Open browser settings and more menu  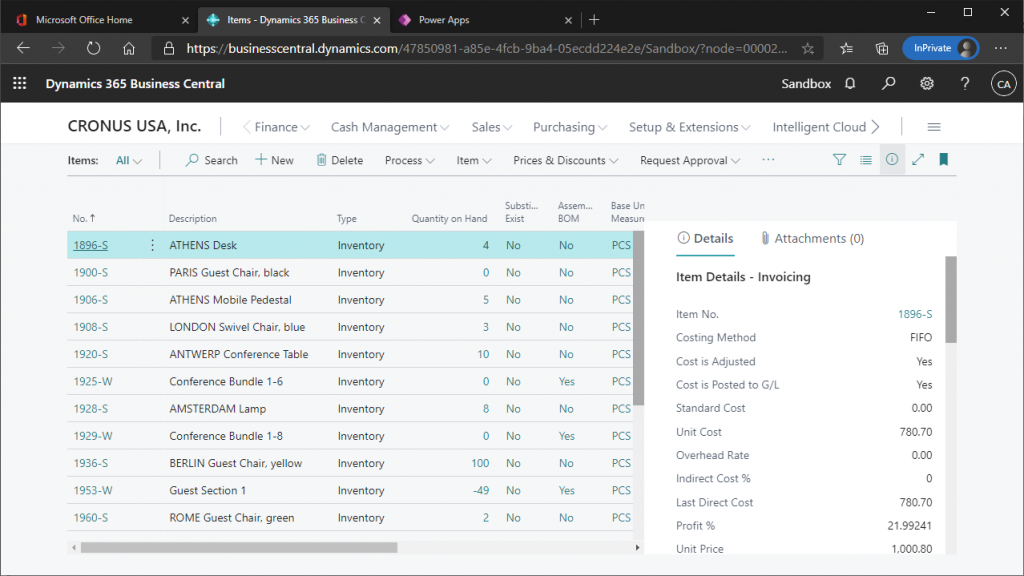tap(1000, 48)
